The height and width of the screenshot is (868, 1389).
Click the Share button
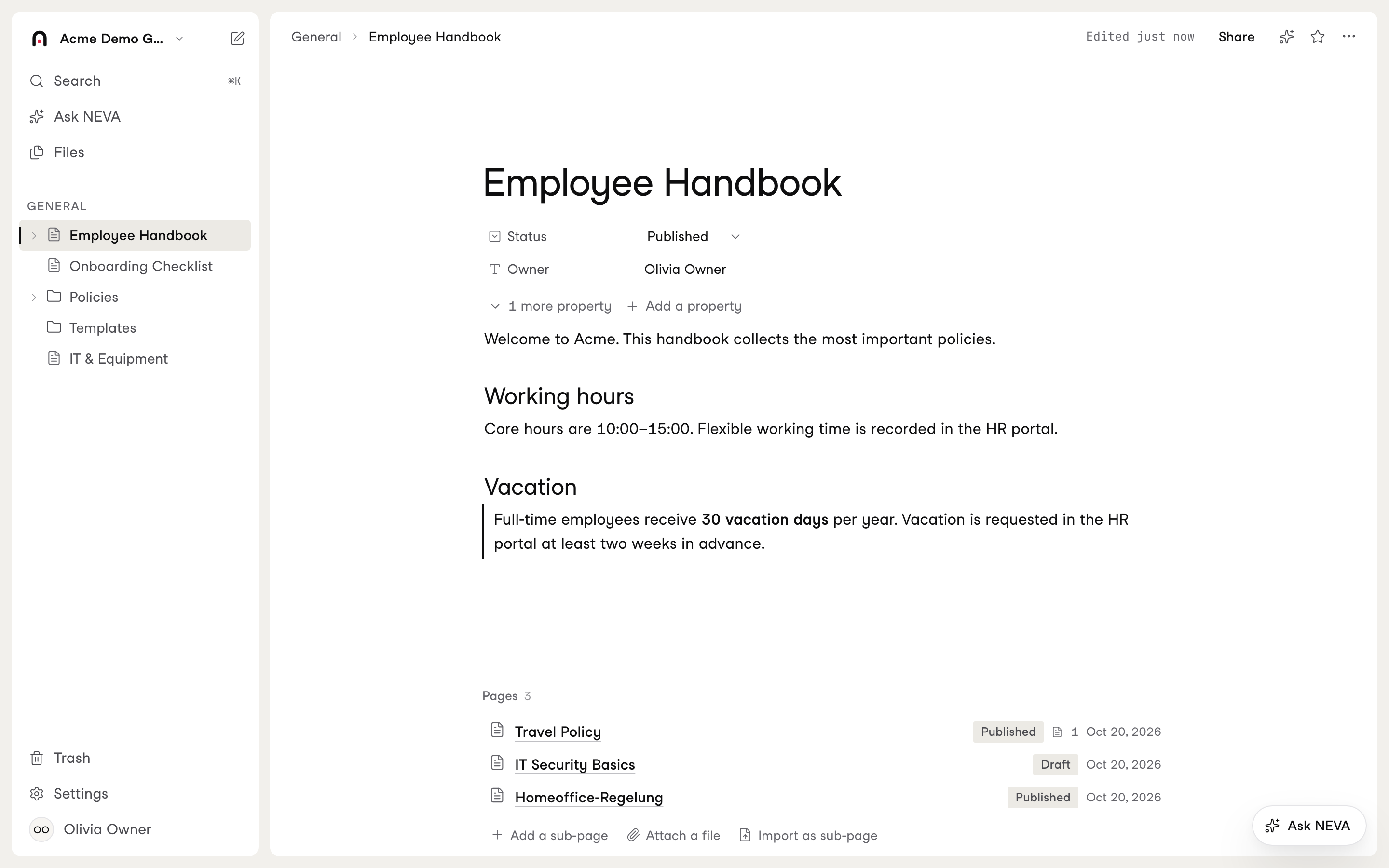point(1236,37)
